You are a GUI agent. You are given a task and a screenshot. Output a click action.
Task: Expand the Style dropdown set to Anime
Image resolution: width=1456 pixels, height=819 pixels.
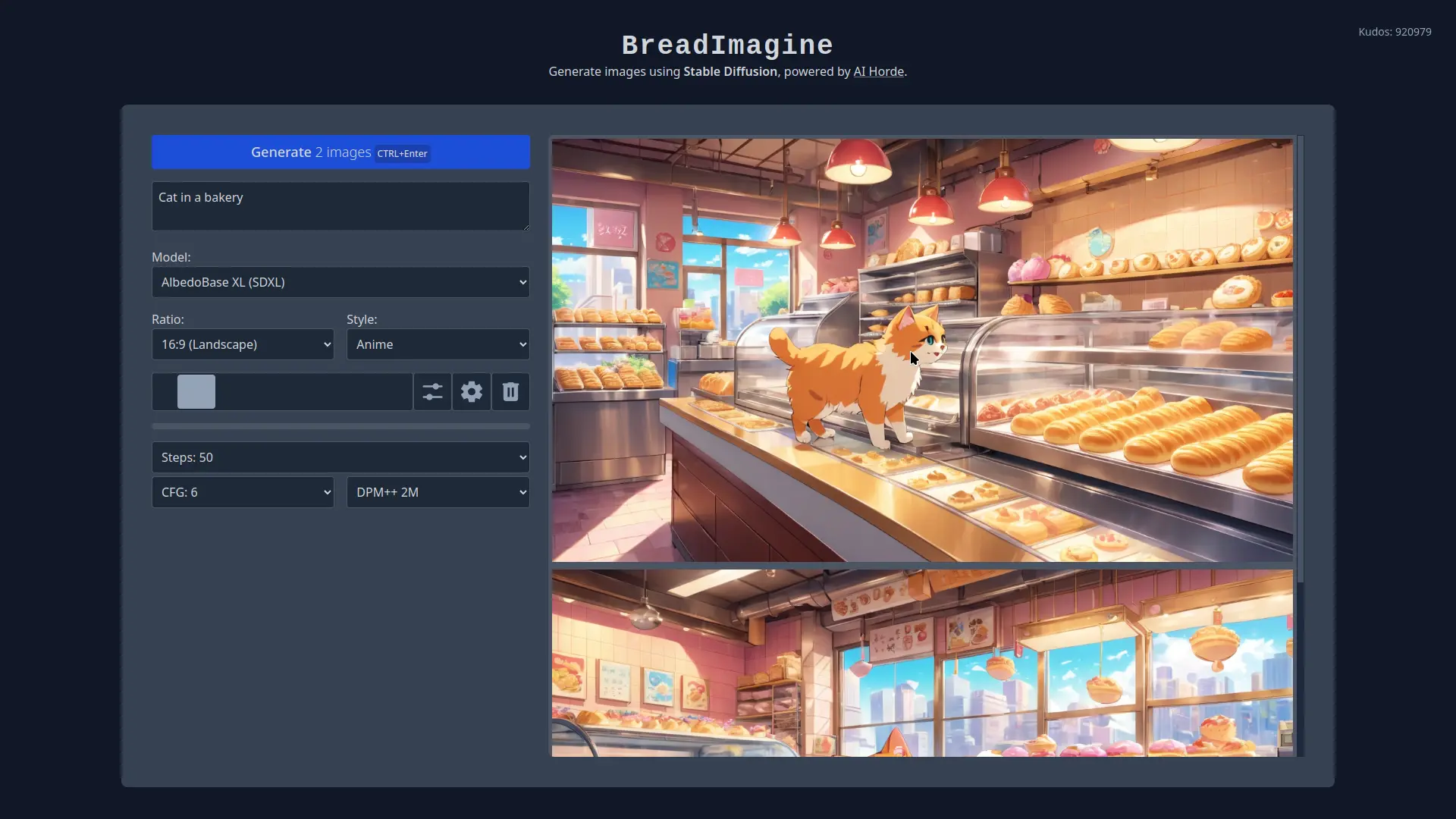[x=438, y=344]
